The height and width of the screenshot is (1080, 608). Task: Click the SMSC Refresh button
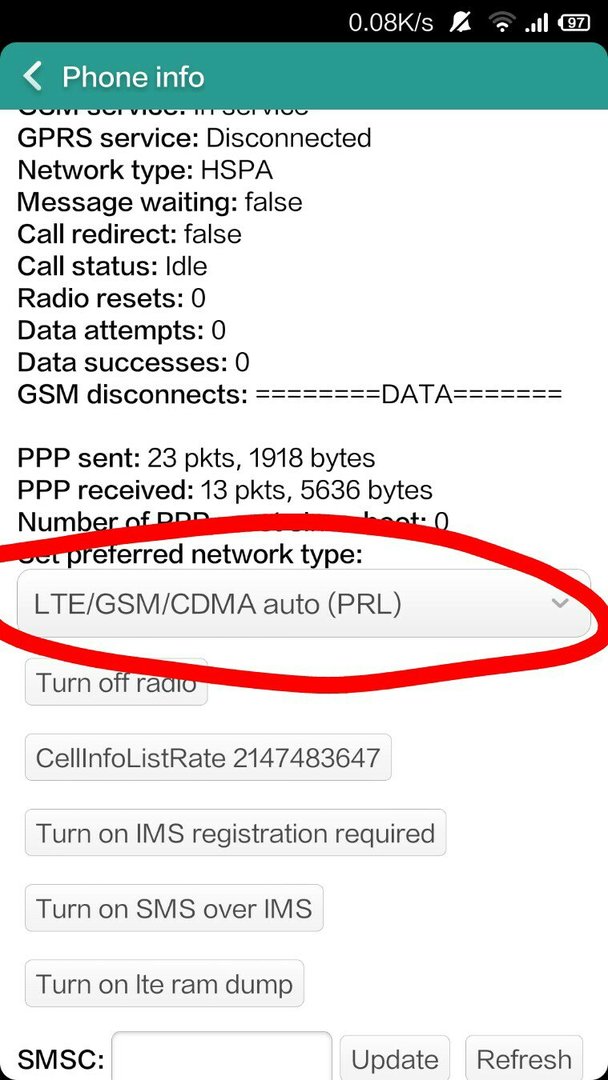coord(524,1058)
